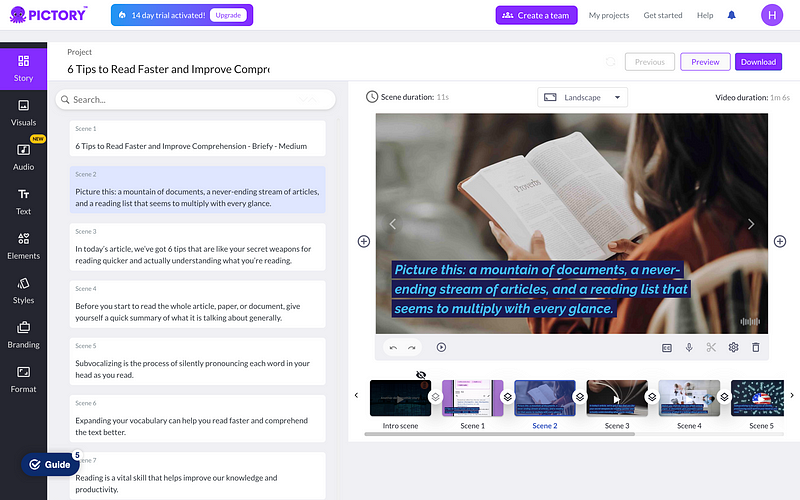The image size is (800, 500).
Task: Delete the scene with trash icon
Action: tap(756, 347)
